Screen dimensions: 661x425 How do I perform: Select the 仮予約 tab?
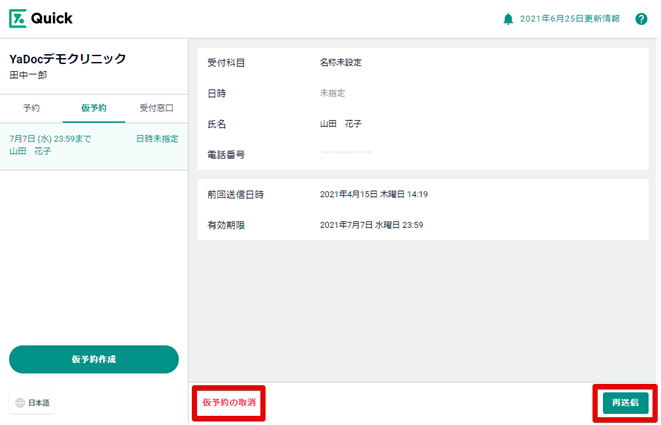point(94,107)
